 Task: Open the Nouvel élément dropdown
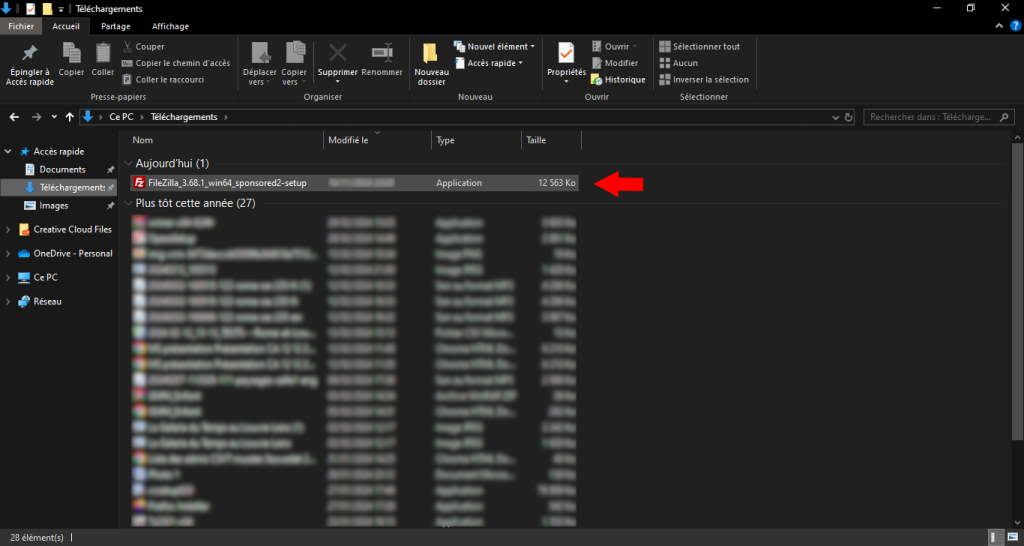click(x=494, y=46)
